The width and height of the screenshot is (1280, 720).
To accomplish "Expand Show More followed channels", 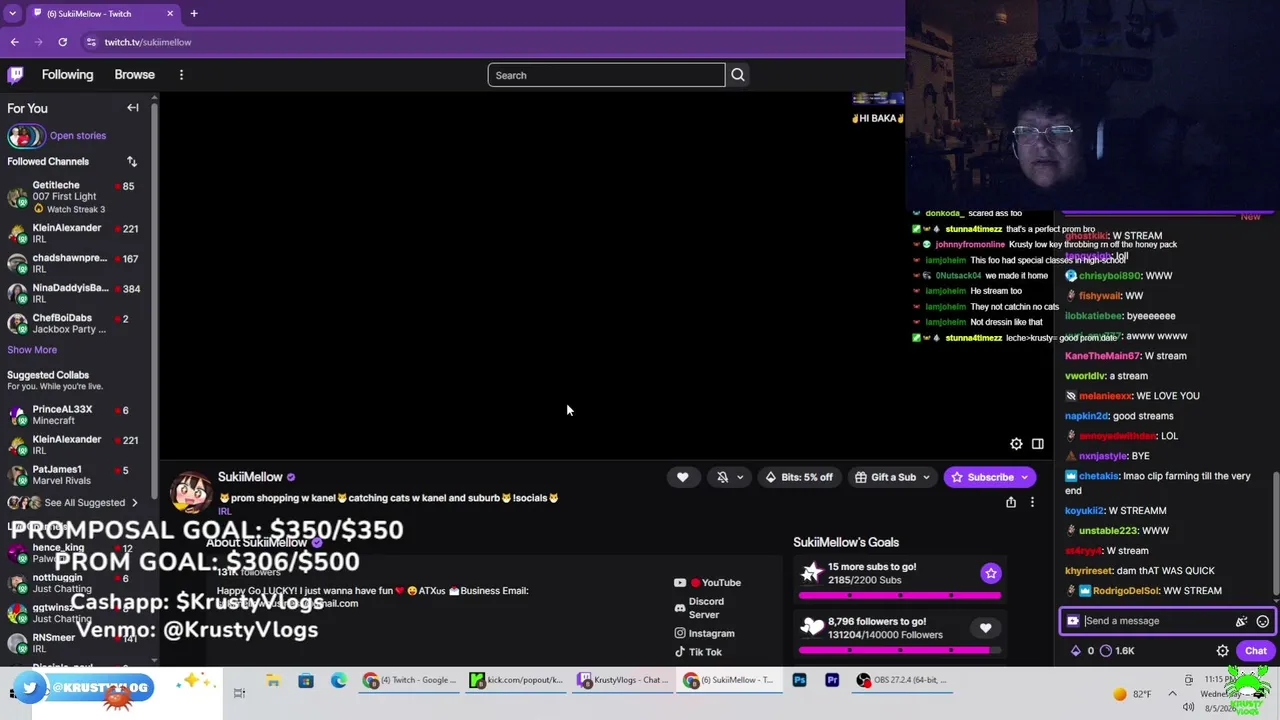I will (32, 350).
